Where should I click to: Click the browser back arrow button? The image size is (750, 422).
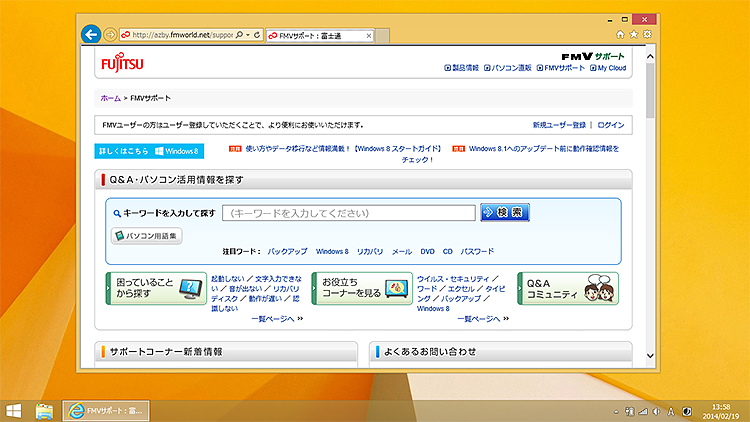[90, 34]
